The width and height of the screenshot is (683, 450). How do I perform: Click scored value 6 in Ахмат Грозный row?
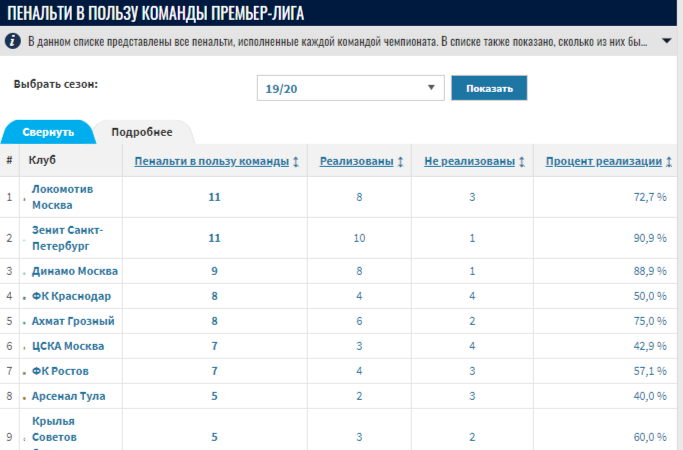(x=359, y=321)
